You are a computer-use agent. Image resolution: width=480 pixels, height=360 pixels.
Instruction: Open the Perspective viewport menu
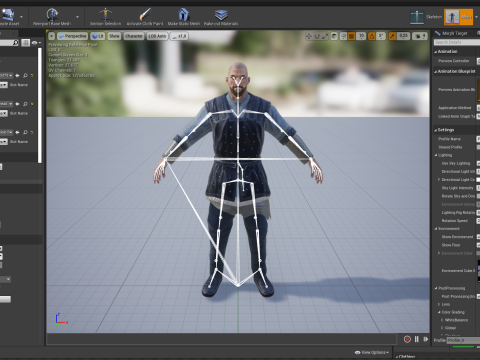pos(72,36)
